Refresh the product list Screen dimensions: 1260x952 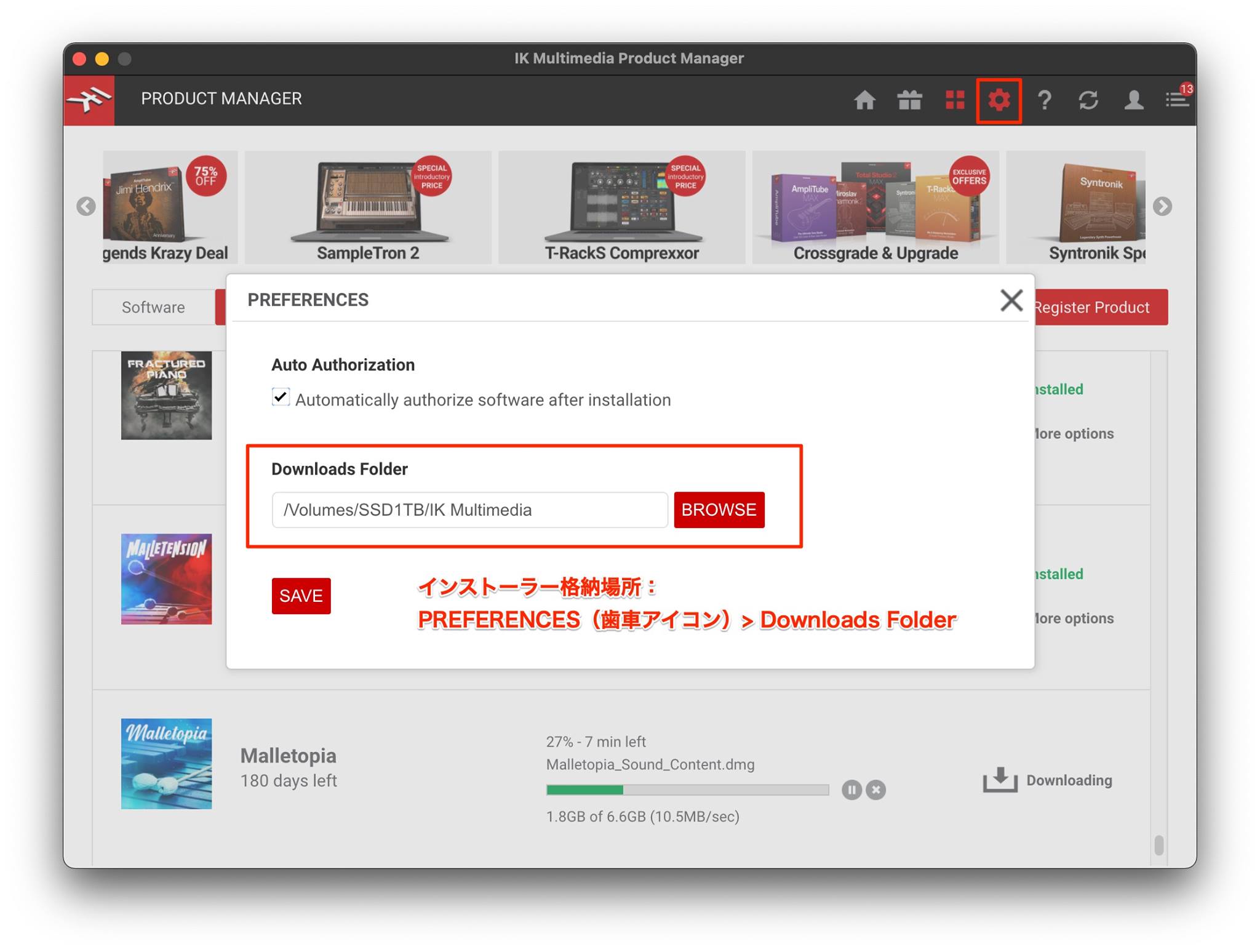pyautogui.click(x=1088, y=100)
